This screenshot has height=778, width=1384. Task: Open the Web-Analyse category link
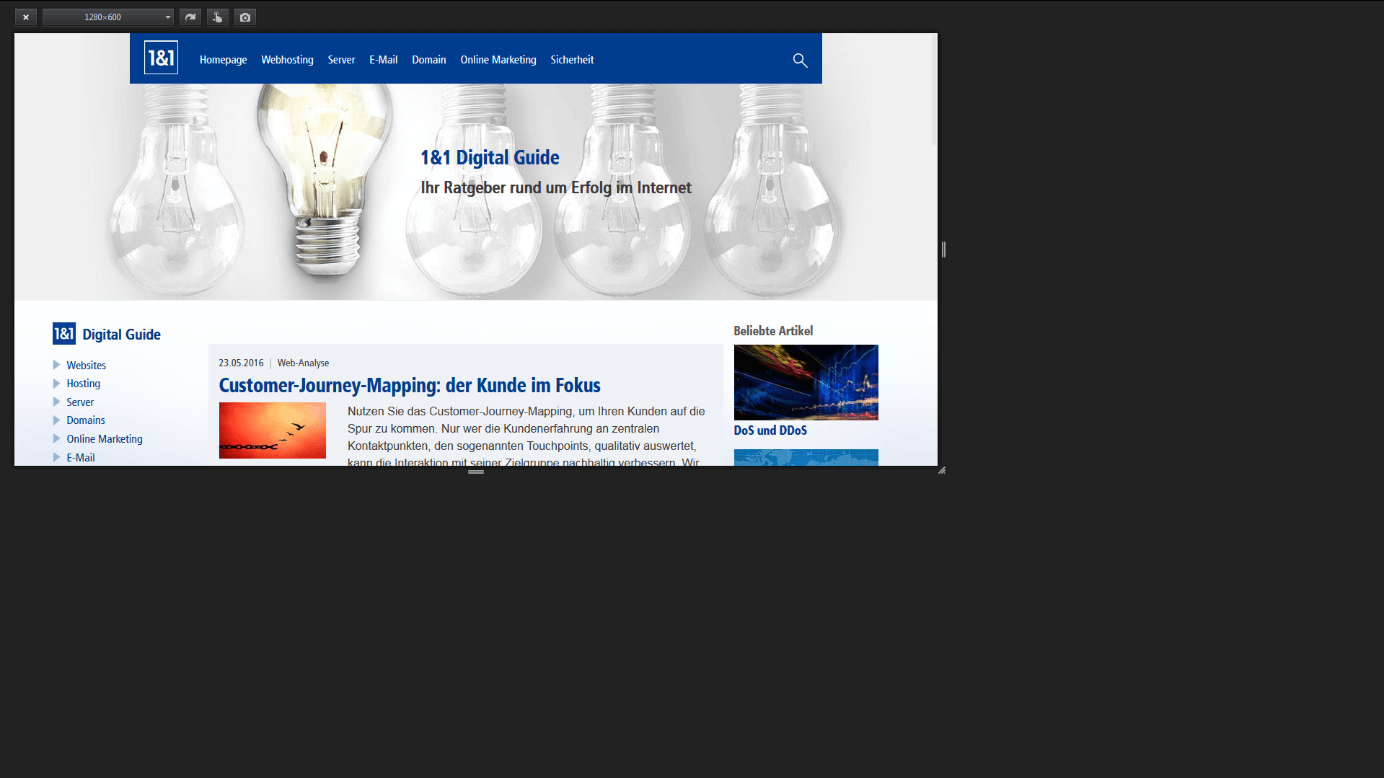303,363
